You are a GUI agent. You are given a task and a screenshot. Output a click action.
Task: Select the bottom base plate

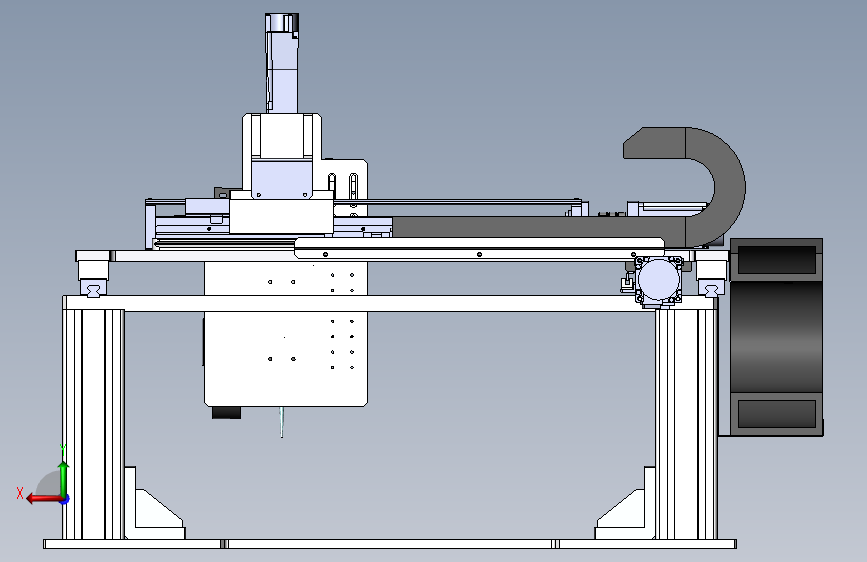click(x=390, y=544)
